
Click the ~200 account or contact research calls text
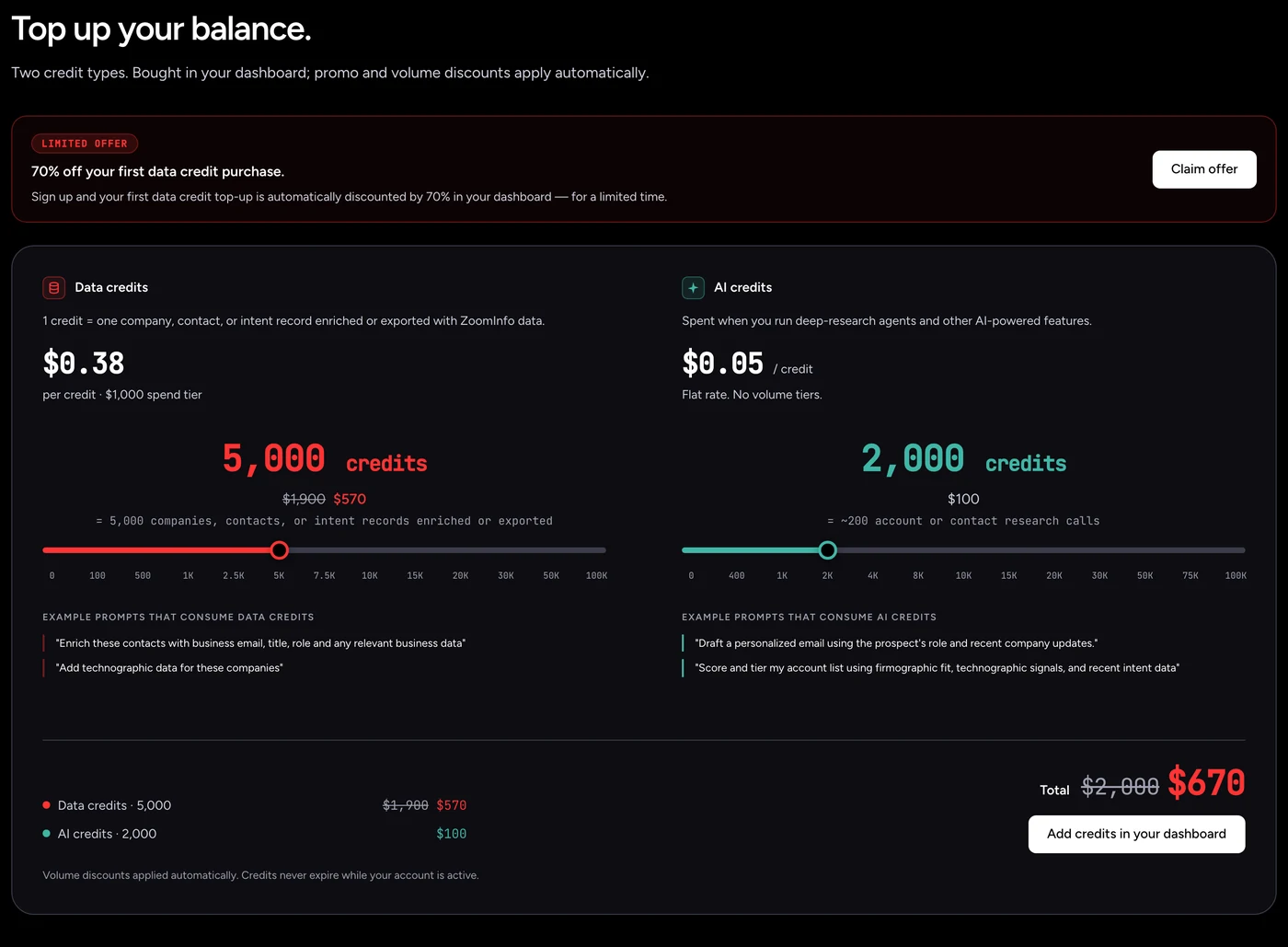pos(963,521)
